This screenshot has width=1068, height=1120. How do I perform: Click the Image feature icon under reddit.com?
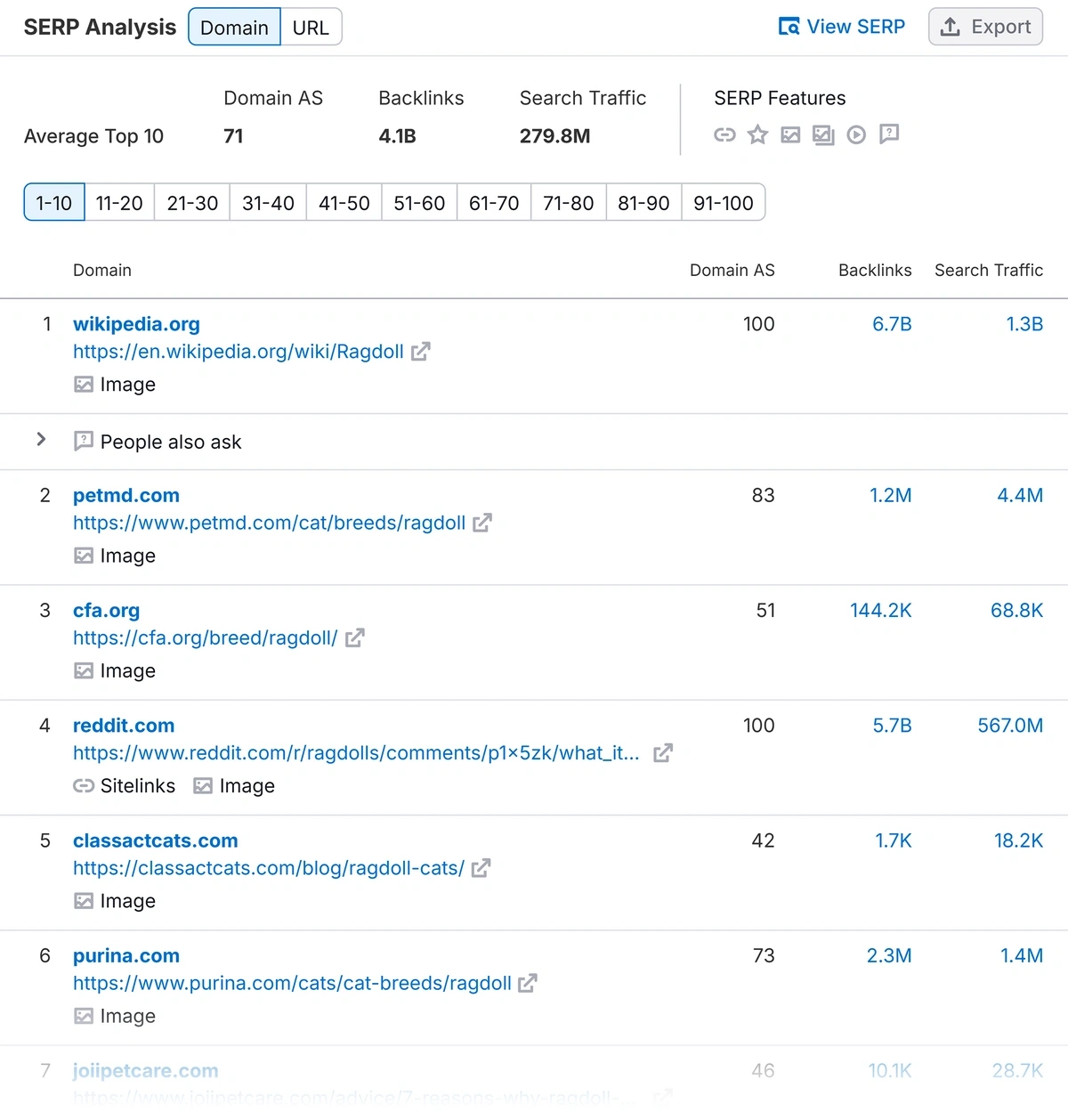tap(203, 786)
